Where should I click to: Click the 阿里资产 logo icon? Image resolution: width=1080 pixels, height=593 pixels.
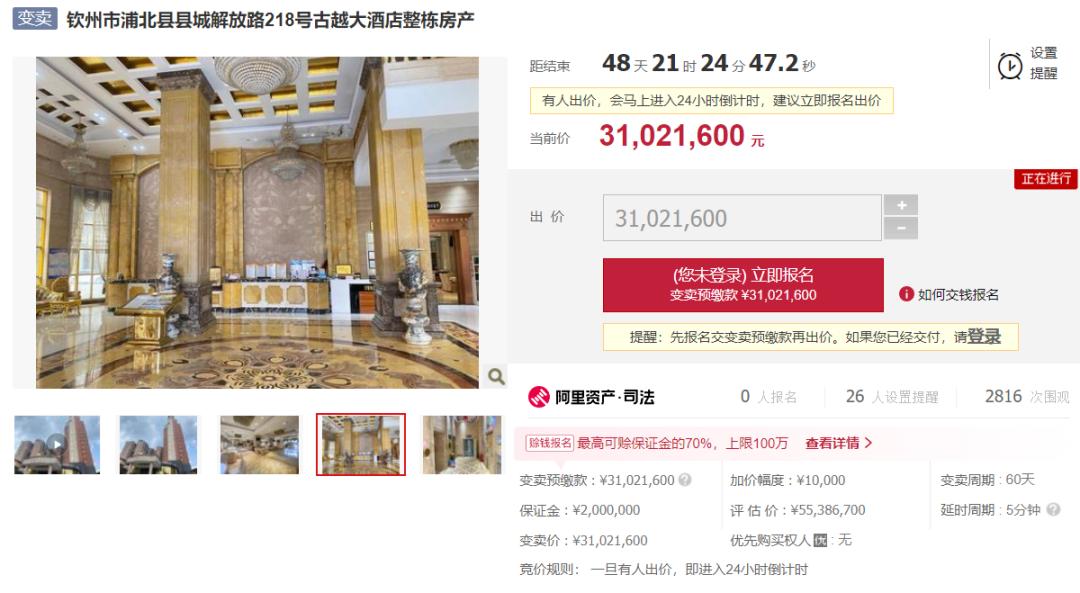pyautogui.click(x=539, y=397)
